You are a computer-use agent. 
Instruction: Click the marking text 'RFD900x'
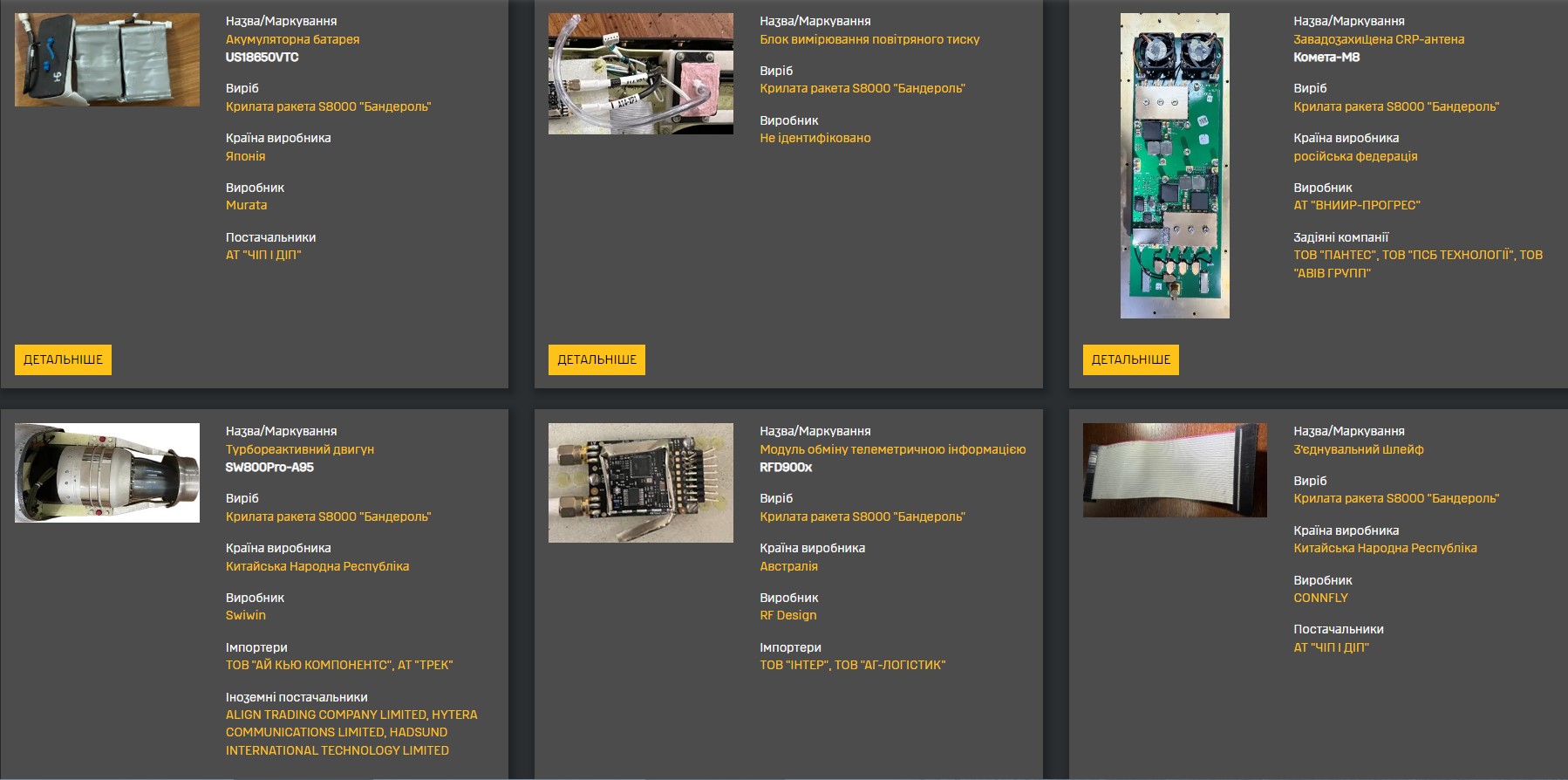(786, 467)
